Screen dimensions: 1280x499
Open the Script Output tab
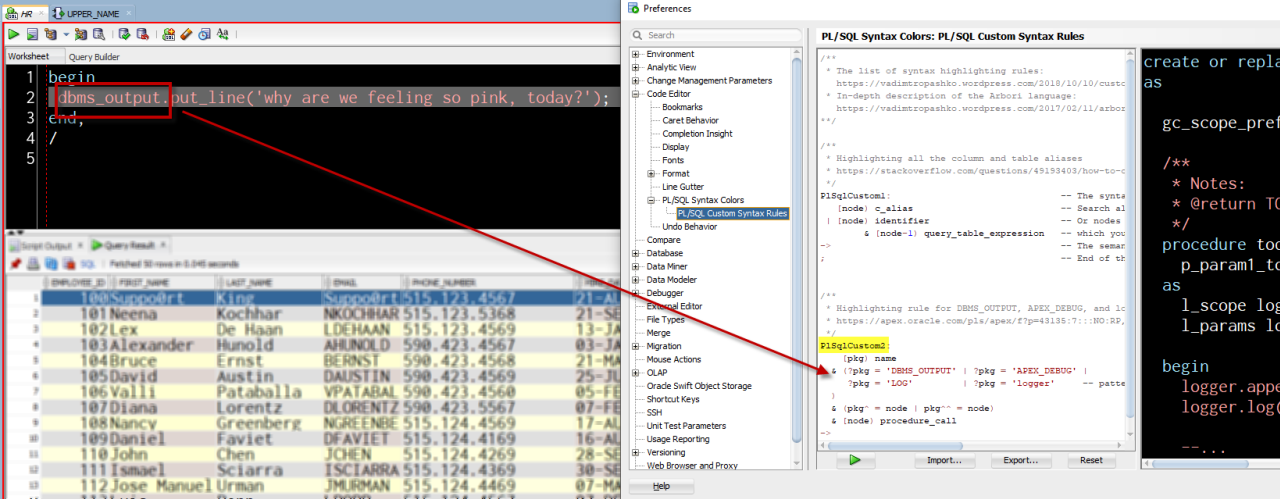[x=46, y=245]
